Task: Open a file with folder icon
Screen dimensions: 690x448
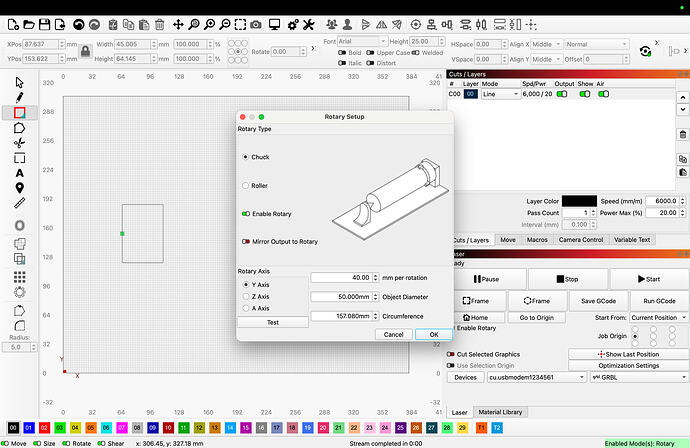Action: tap(29, 25)
